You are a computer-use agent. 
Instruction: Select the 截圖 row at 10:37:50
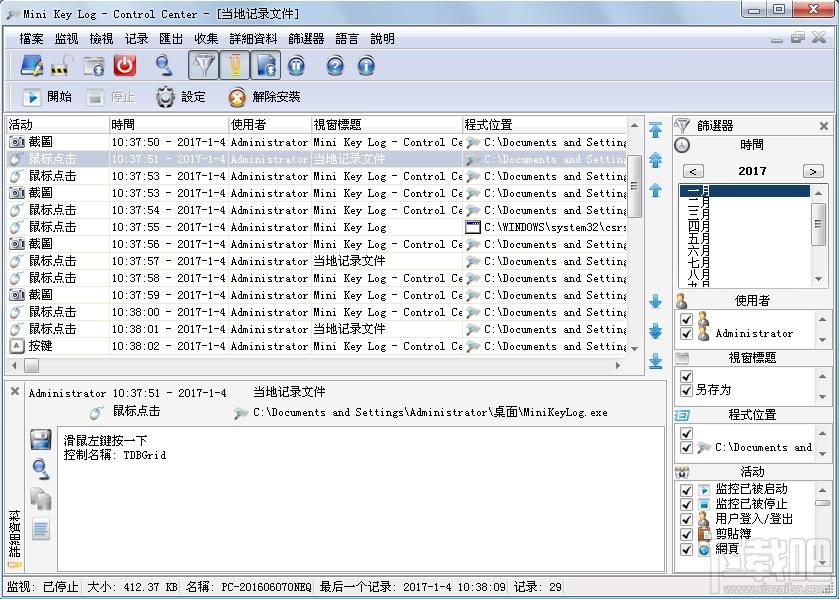[x=317, y=142]
